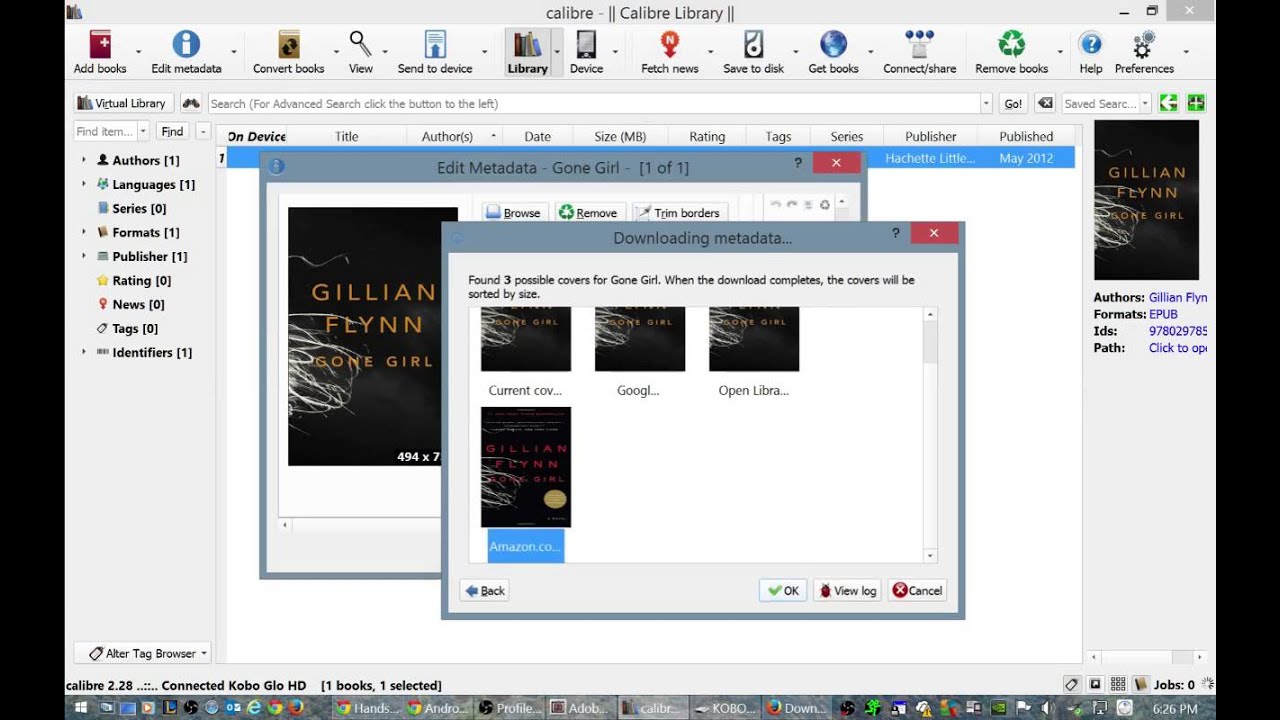Click the Get books globe icon
The height and width of the screenshot is (720, 1280).
coord(833,44)
